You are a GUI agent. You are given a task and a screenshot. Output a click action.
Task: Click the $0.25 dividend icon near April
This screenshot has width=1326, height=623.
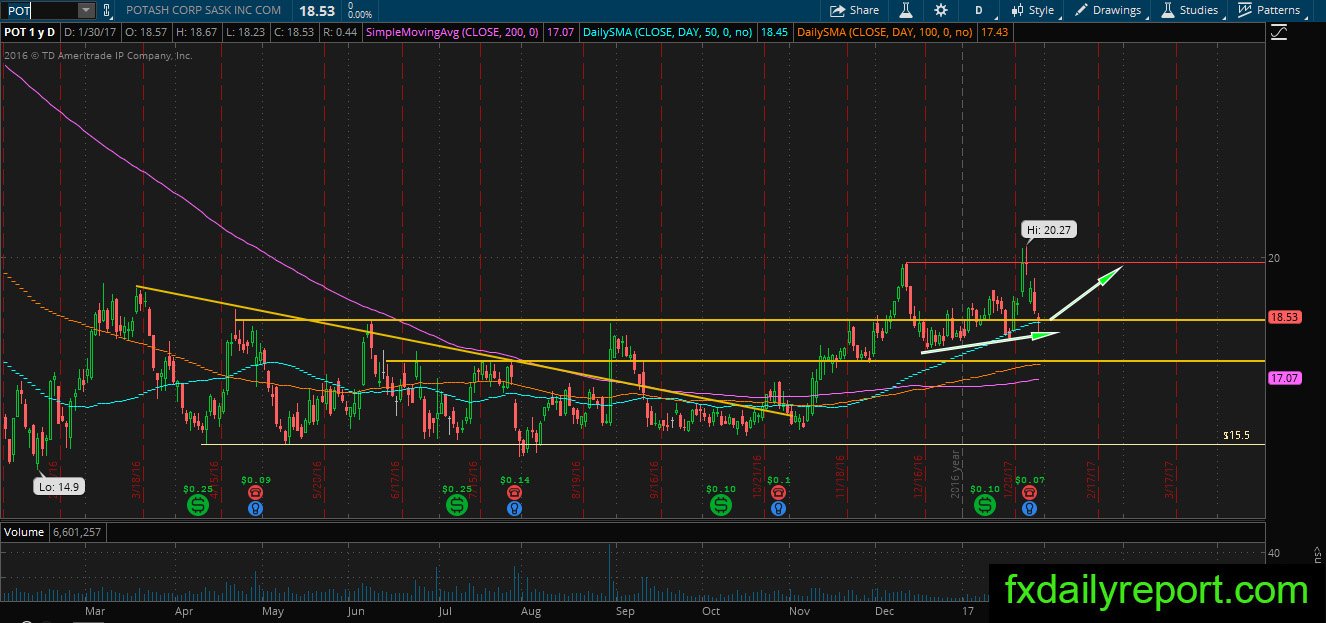(x=197, y=507)
